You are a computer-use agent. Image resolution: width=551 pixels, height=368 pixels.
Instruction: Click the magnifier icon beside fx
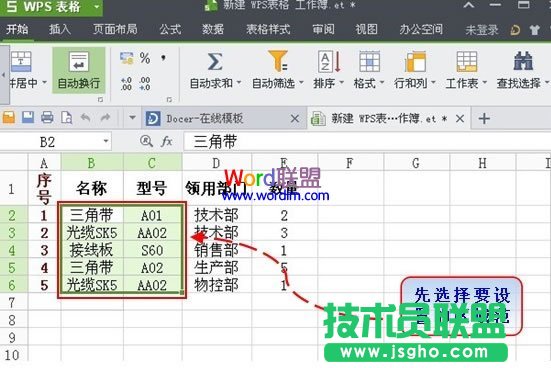(146, 141)
